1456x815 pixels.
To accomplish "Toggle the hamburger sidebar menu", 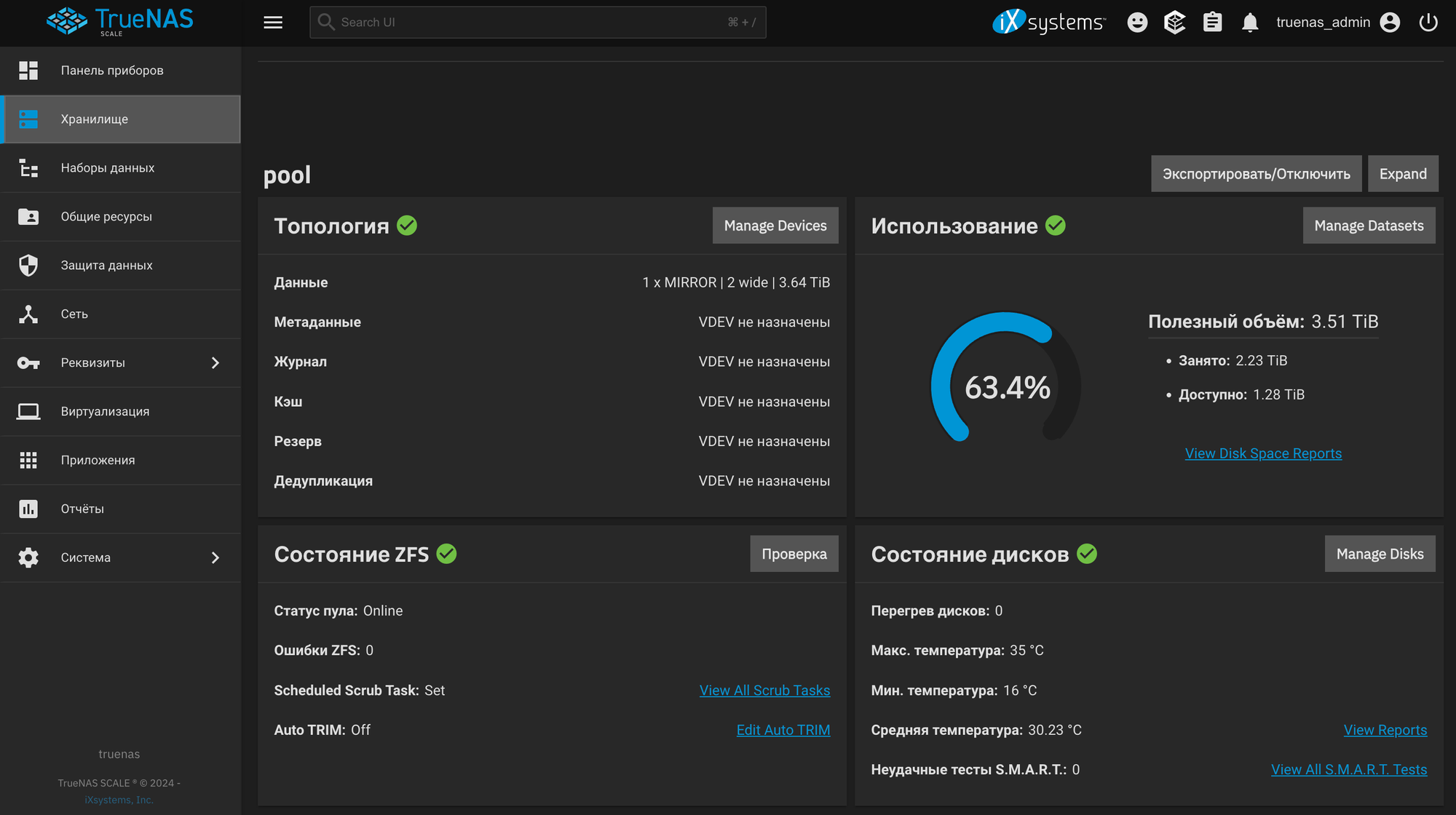I will pos(273,23).
